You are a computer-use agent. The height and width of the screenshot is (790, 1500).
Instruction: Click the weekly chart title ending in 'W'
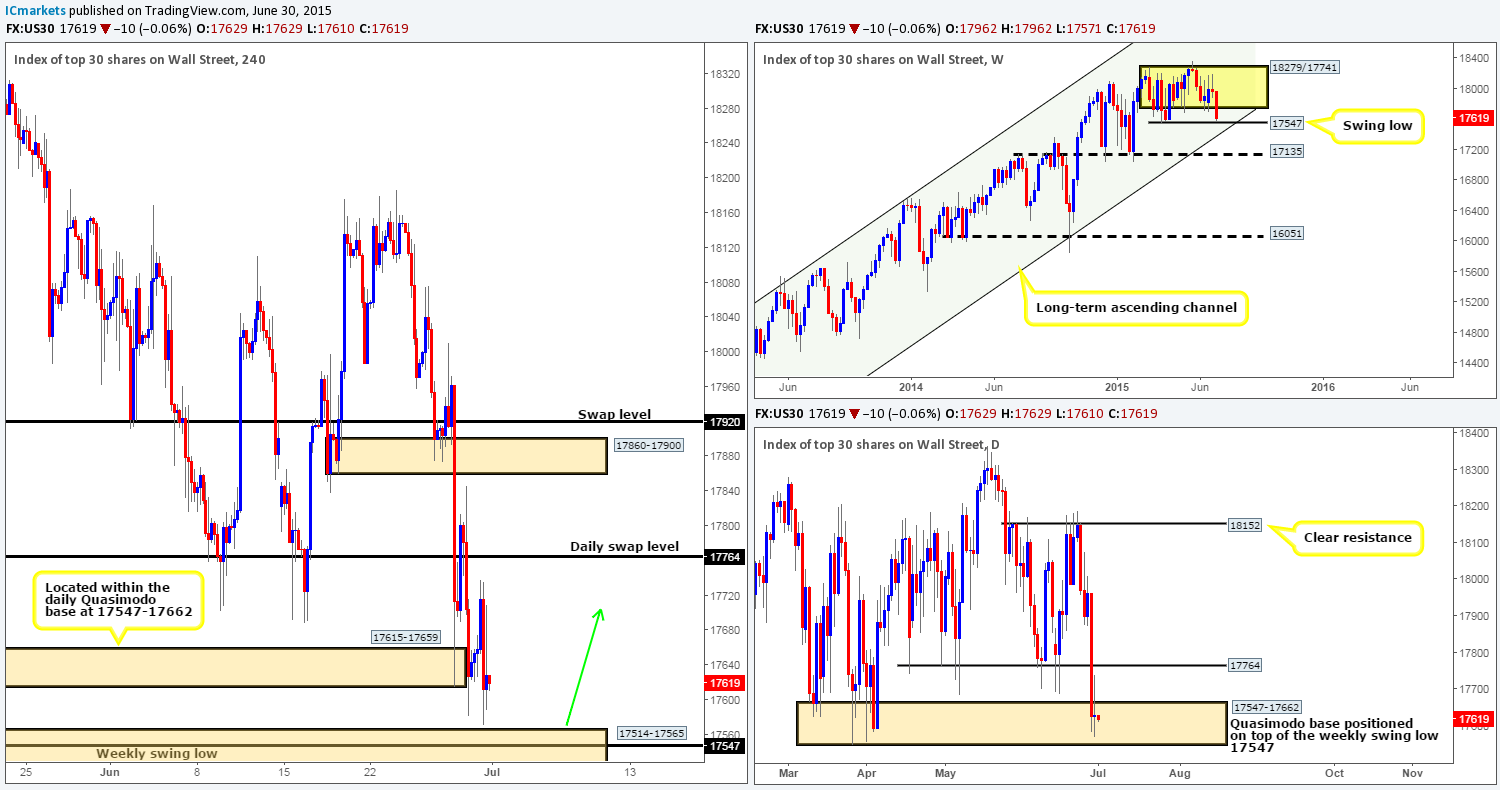click(882, 59)
